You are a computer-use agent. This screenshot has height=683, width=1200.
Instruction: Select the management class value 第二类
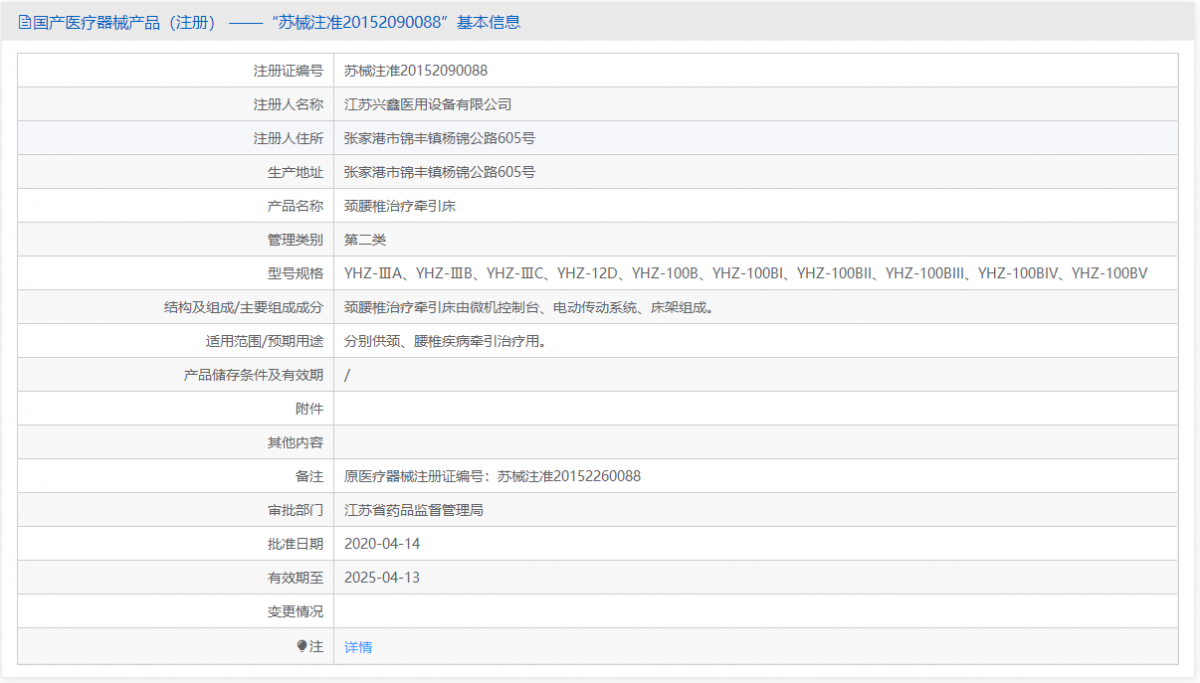[365, 240]
